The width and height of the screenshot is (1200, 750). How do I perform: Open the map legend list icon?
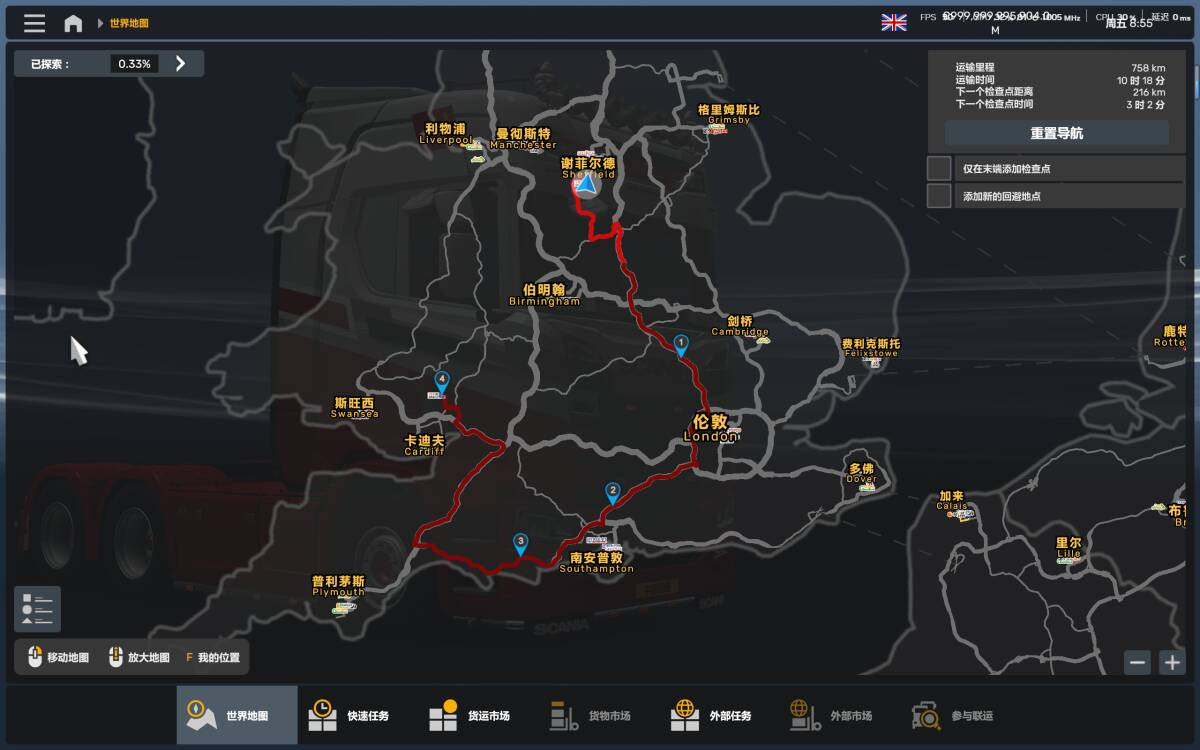point(37,609)
